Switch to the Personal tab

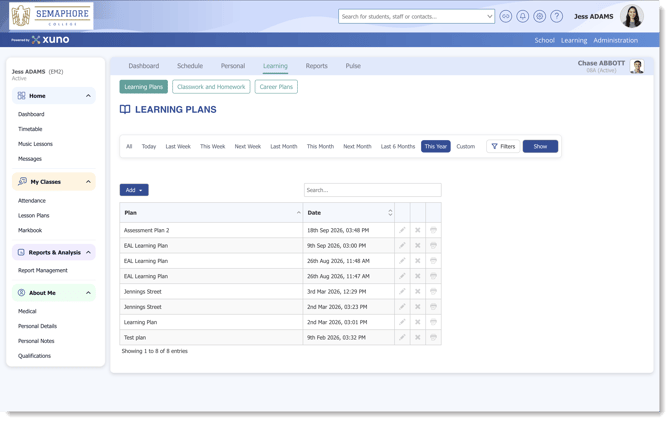232,66
